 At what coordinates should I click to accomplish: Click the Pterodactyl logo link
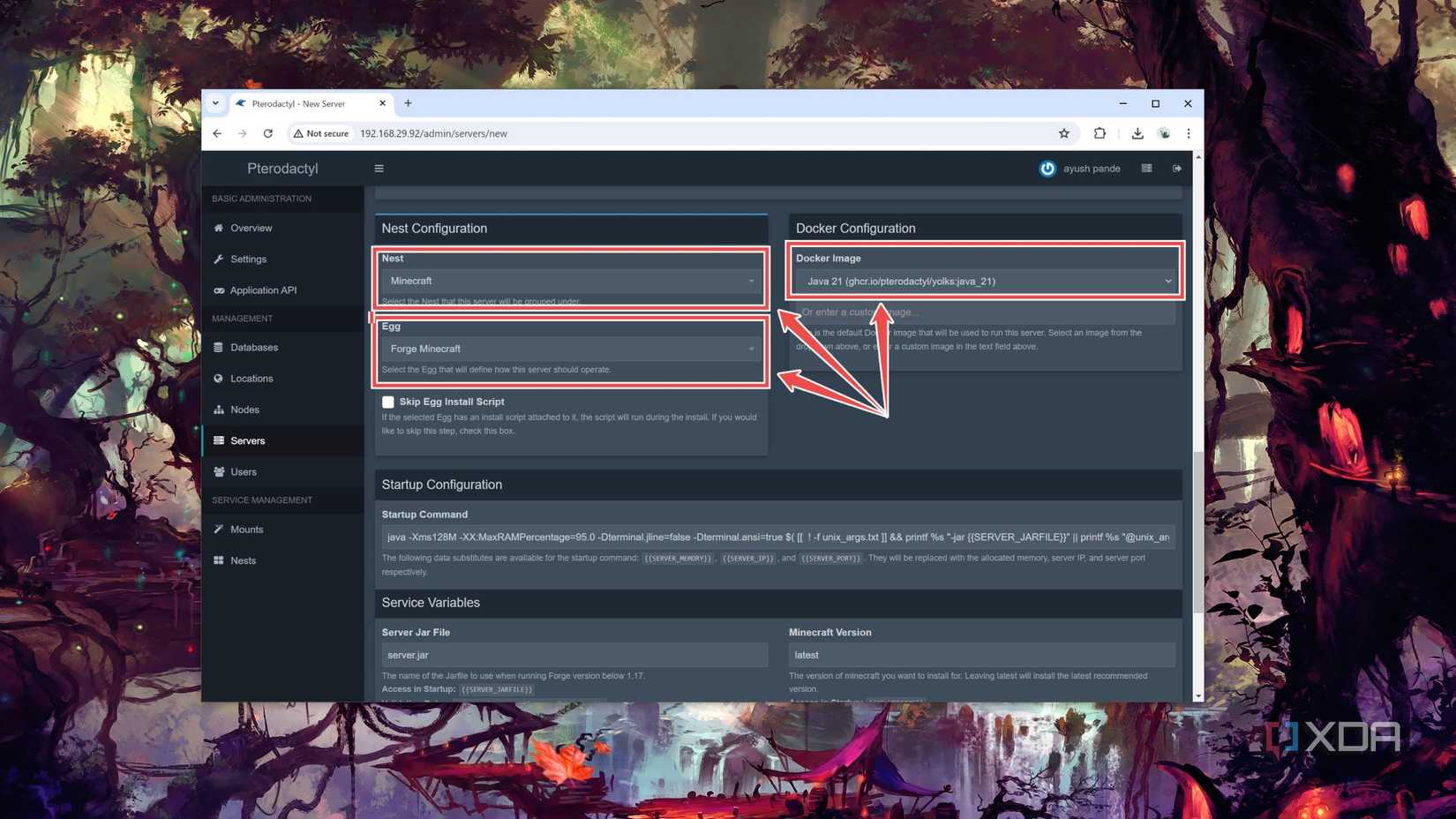tap(282, 169)
